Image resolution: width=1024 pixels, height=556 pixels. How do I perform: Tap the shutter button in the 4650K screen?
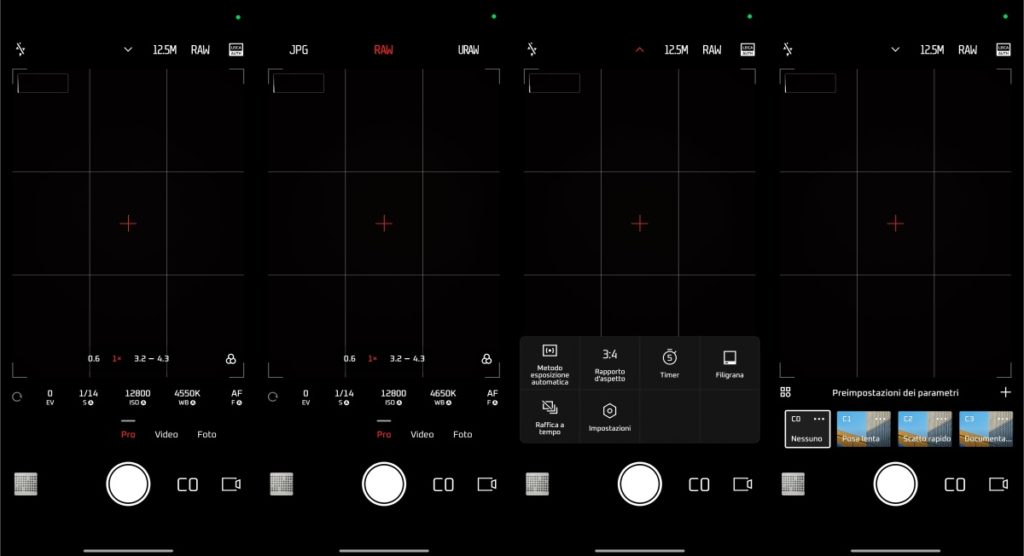tap(384, 484)
